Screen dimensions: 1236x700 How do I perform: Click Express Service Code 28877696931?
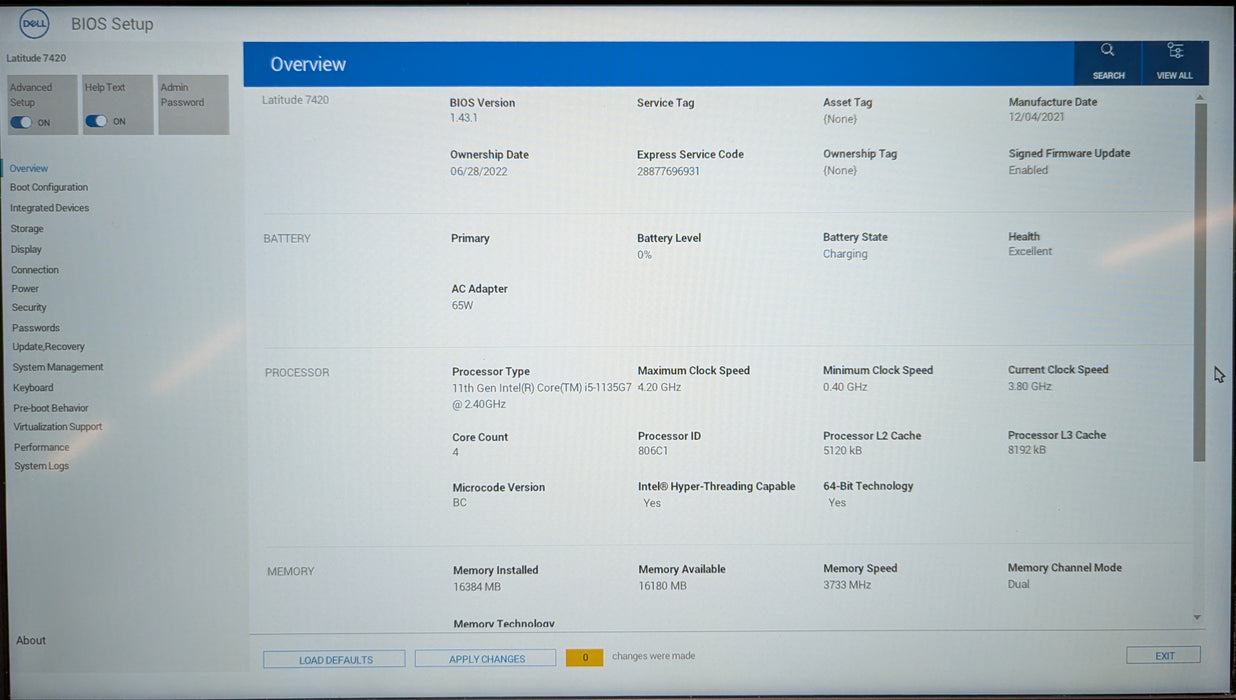(x=669, y=171)
